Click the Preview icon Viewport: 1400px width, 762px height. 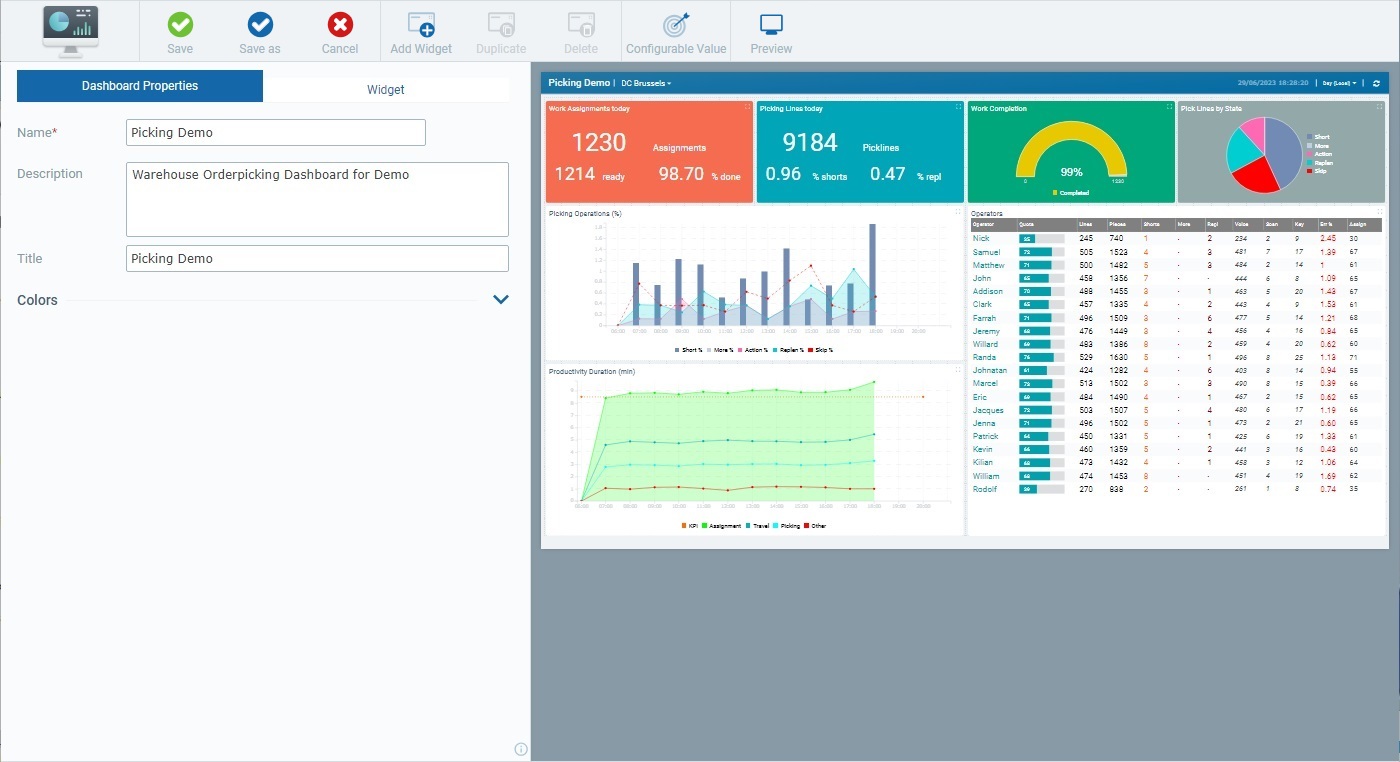(x=770, y=31)
